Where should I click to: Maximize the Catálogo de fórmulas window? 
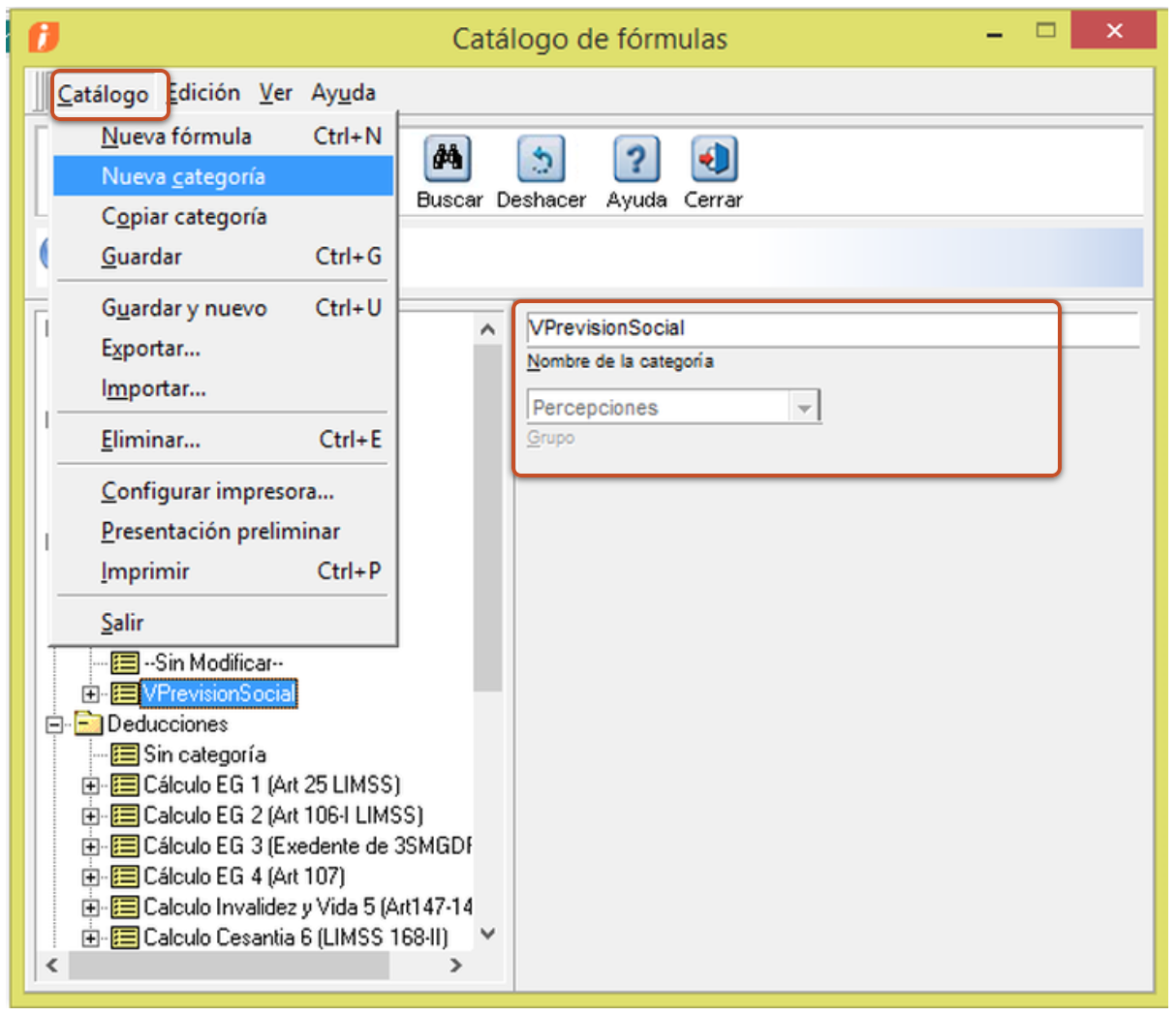[1045, 31]
